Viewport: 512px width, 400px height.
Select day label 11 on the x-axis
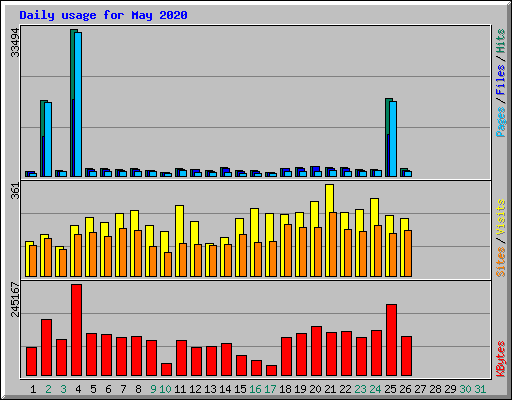(x=180, y=389)
